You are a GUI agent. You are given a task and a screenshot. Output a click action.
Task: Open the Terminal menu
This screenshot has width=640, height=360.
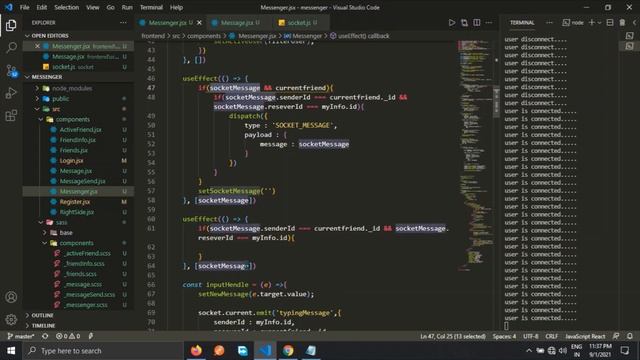point(151,7)
